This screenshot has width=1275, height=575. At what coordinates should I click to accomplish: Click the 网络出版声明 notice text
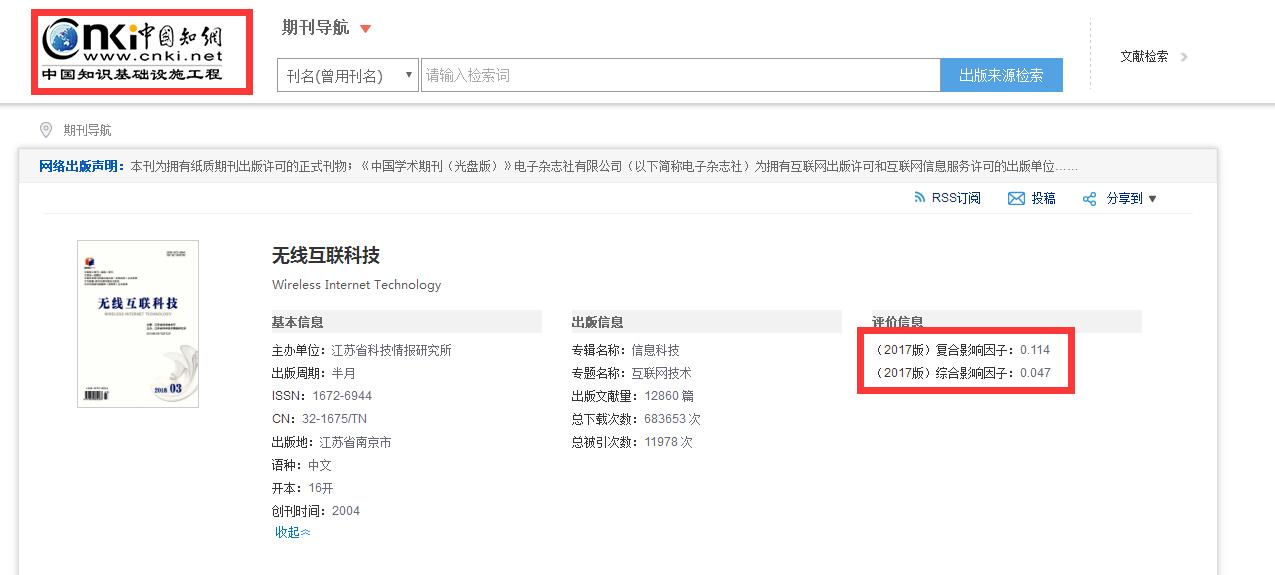click(x=558, y=166)
